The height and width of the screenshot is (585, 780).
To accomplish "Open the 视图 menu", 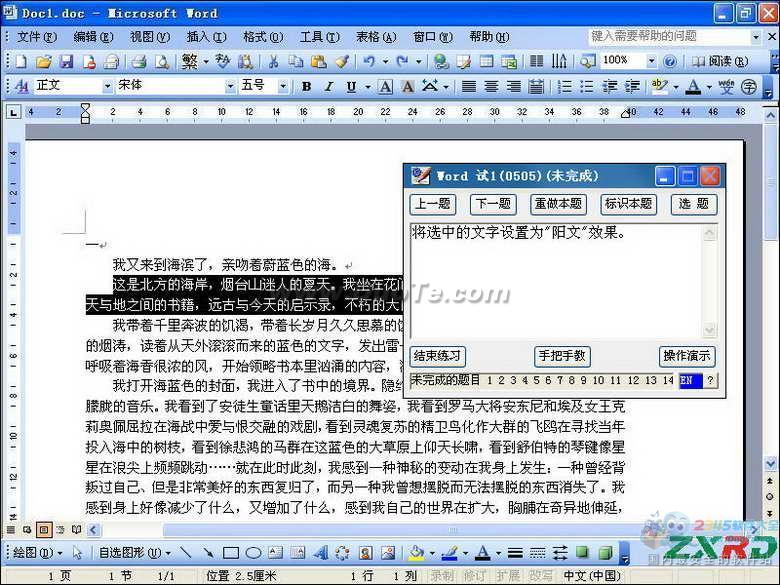I will pyautogui.click(x=150, y=37).
